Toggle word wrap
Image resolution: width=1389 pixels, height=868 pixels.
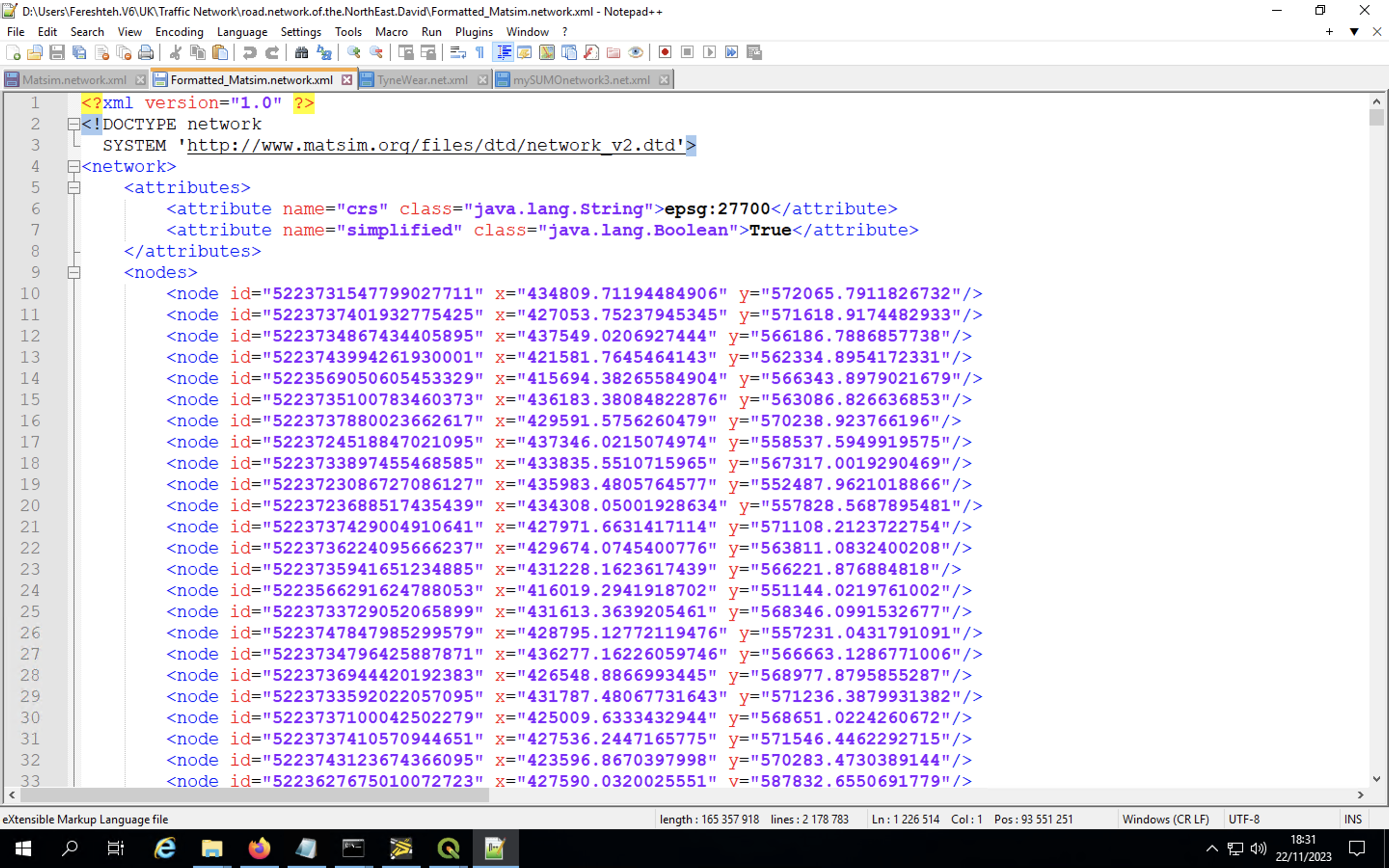(x=457, y=52)
